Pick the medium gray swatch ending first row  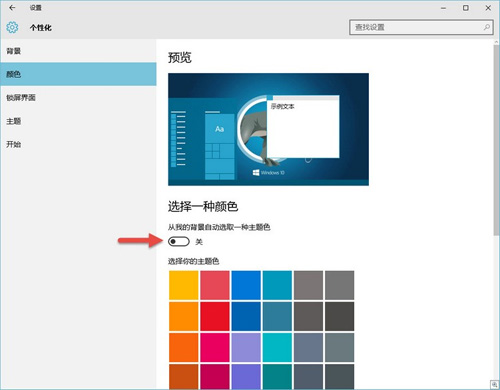click(340, 285)
